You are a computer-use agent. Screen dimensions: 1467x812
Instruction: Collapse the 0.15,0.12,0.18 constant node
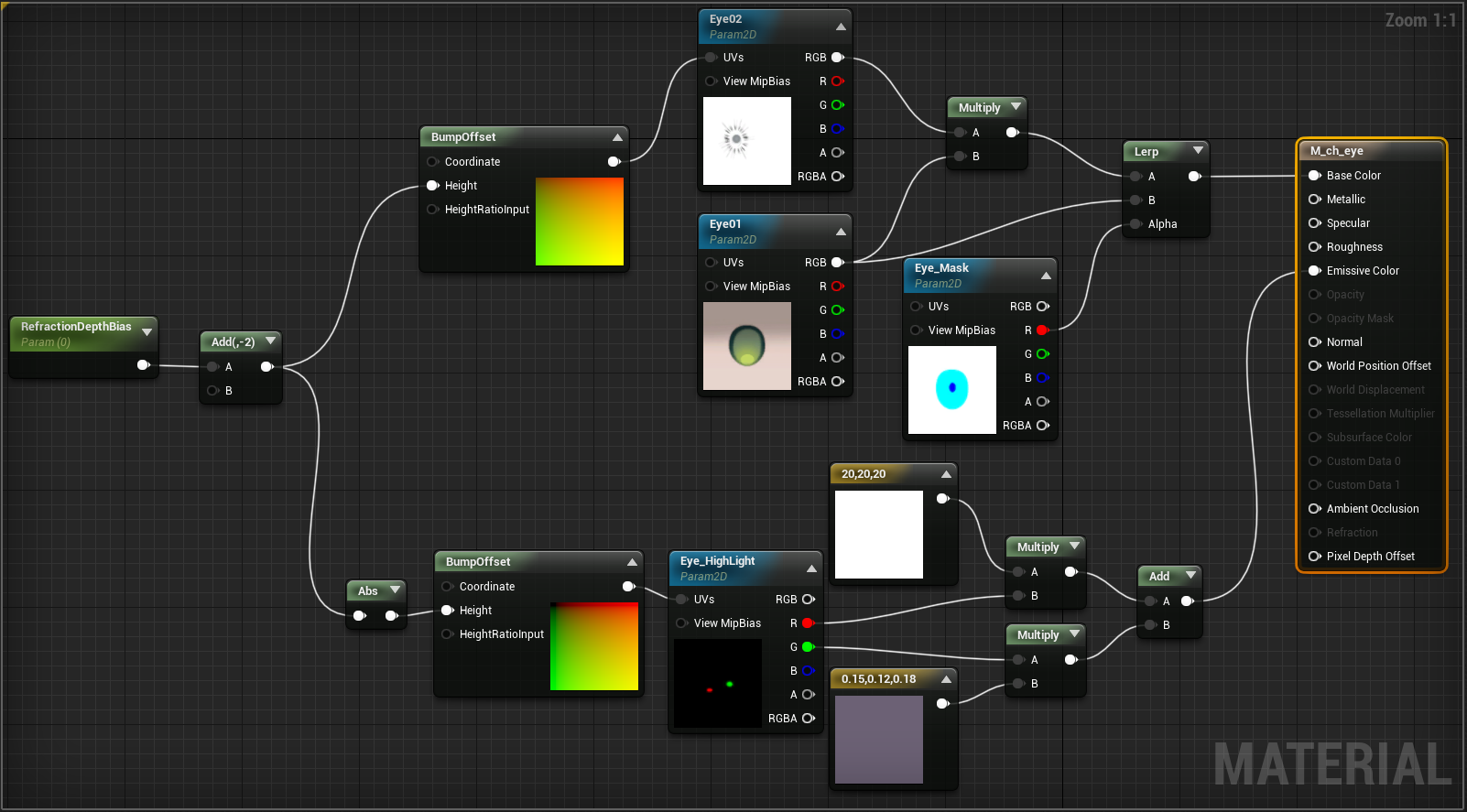(947, 679)
